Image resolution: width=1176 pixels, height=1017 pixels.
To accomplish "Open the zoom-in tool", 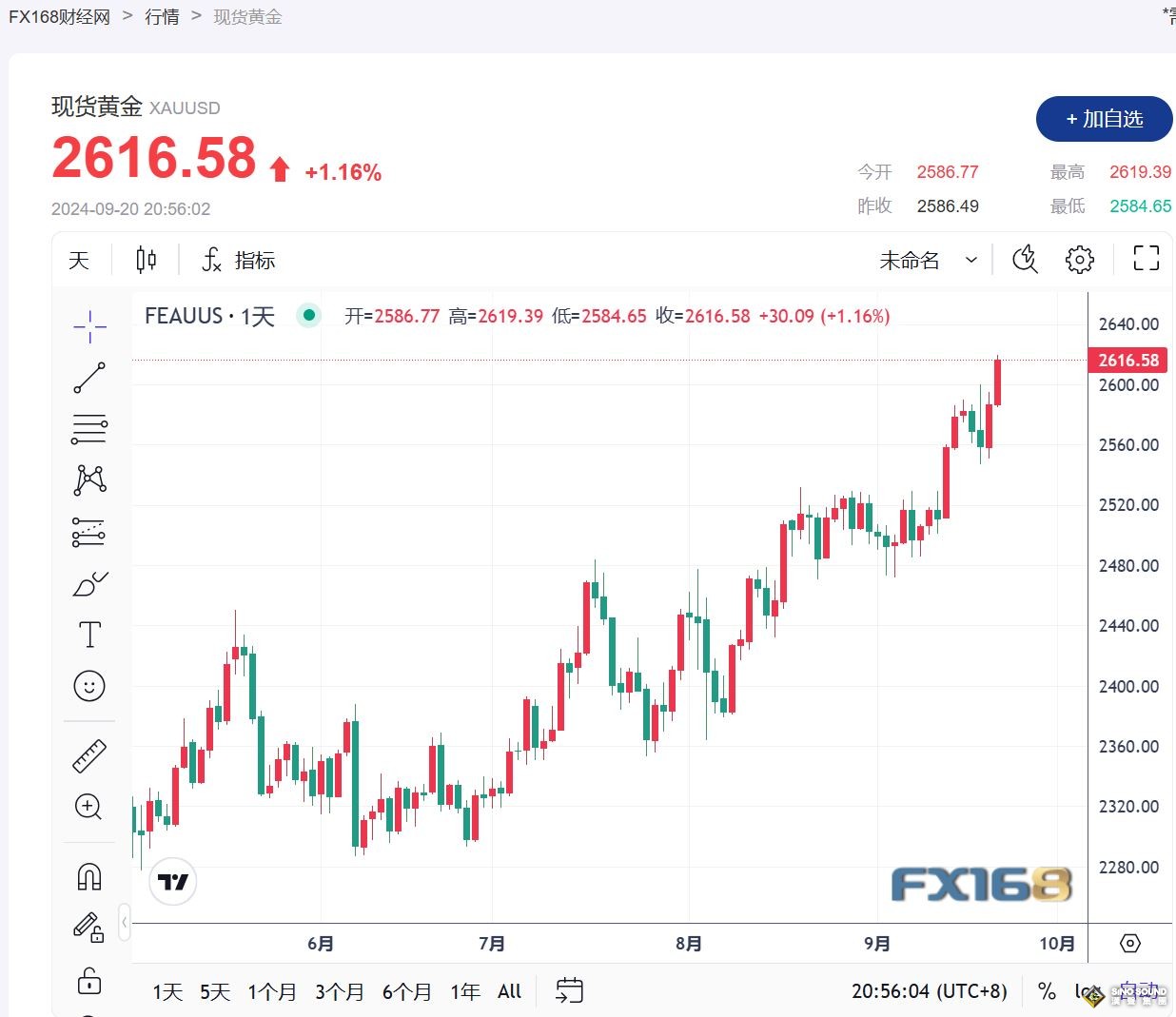I will tap(88, 807).
